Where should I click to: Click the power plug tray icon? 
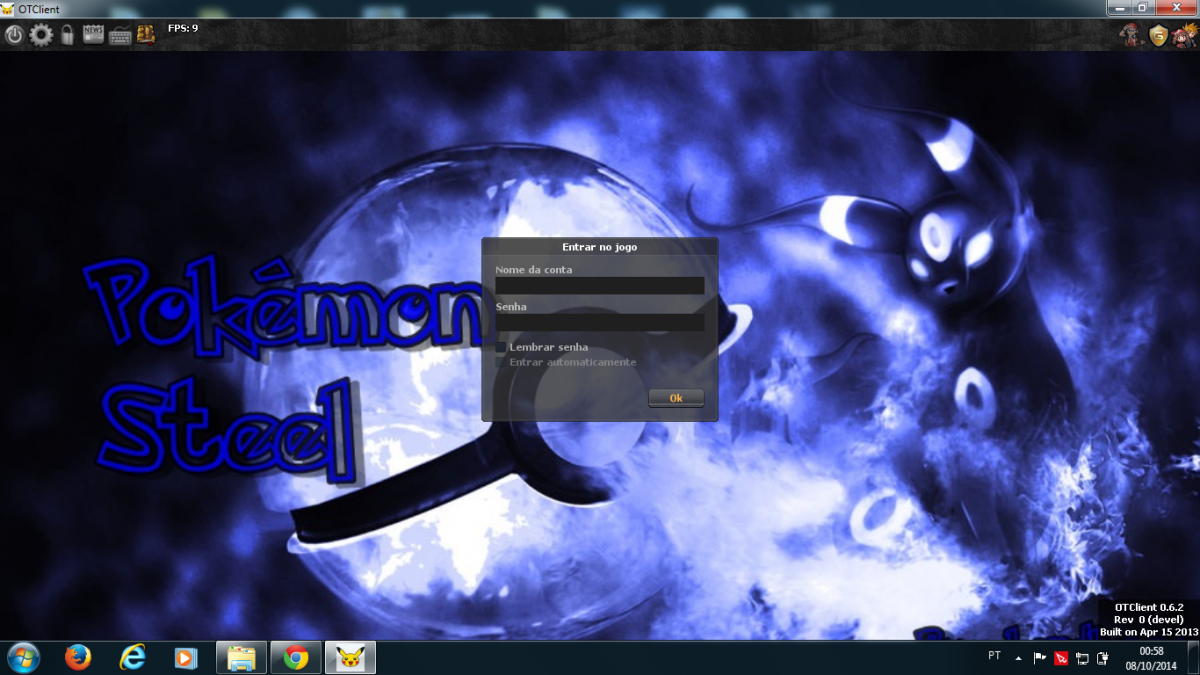point(1102,658)
